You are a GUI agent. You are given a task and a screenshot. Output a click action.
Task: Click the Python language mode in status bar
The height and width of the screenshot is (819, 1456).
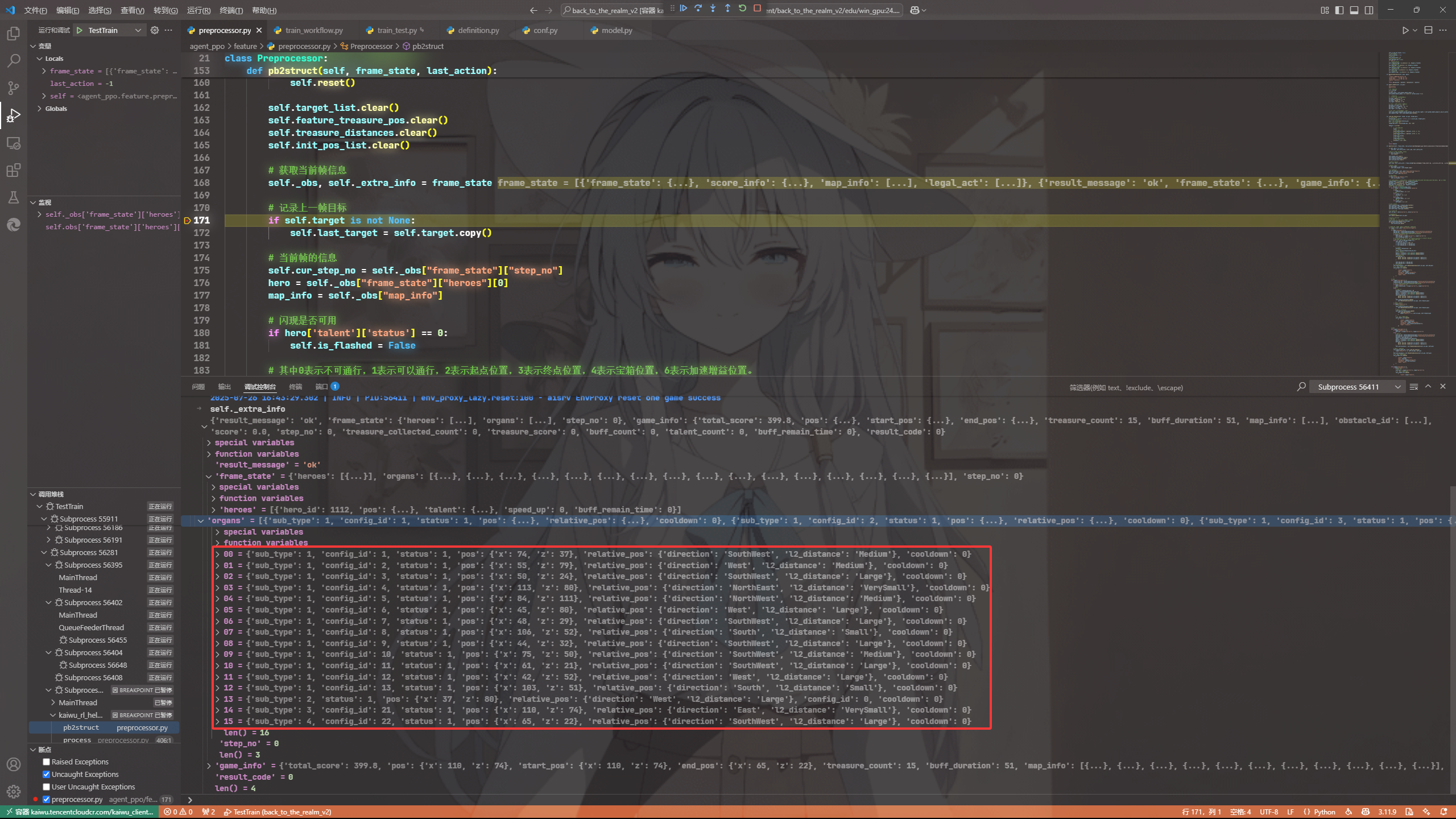pos(1324,812)
